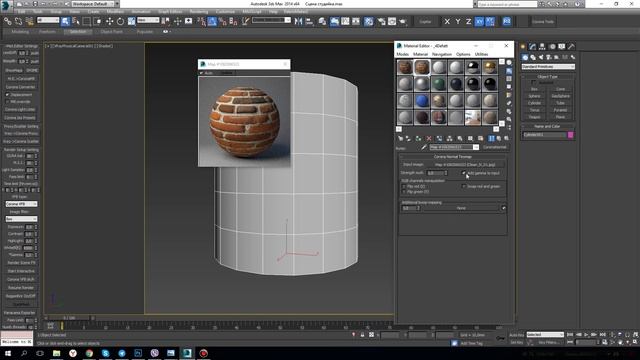Open the Modifiers menu

[115, 12]
